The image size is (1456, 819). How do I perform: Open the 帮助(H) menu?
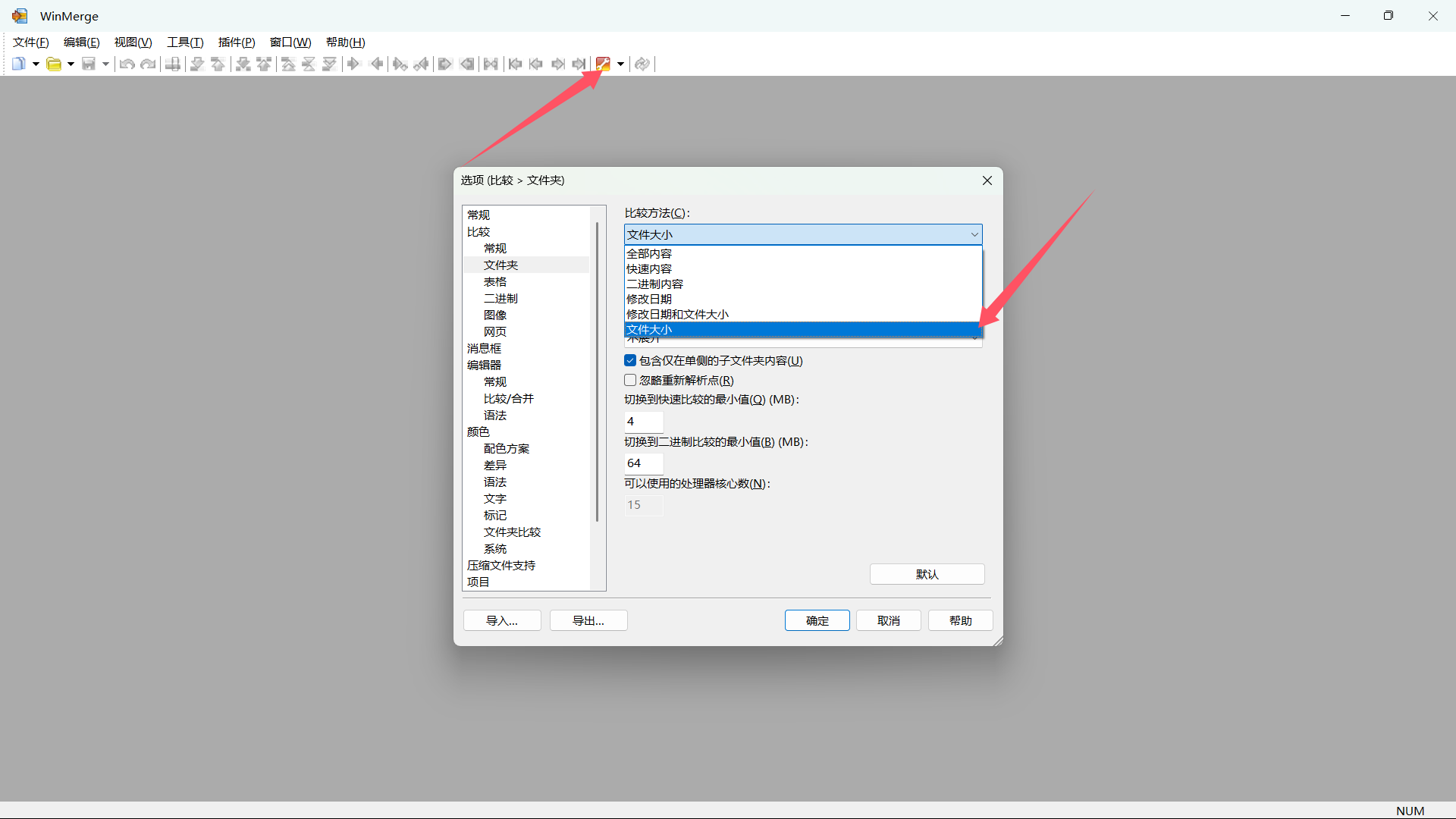click(x=346, y=42)
